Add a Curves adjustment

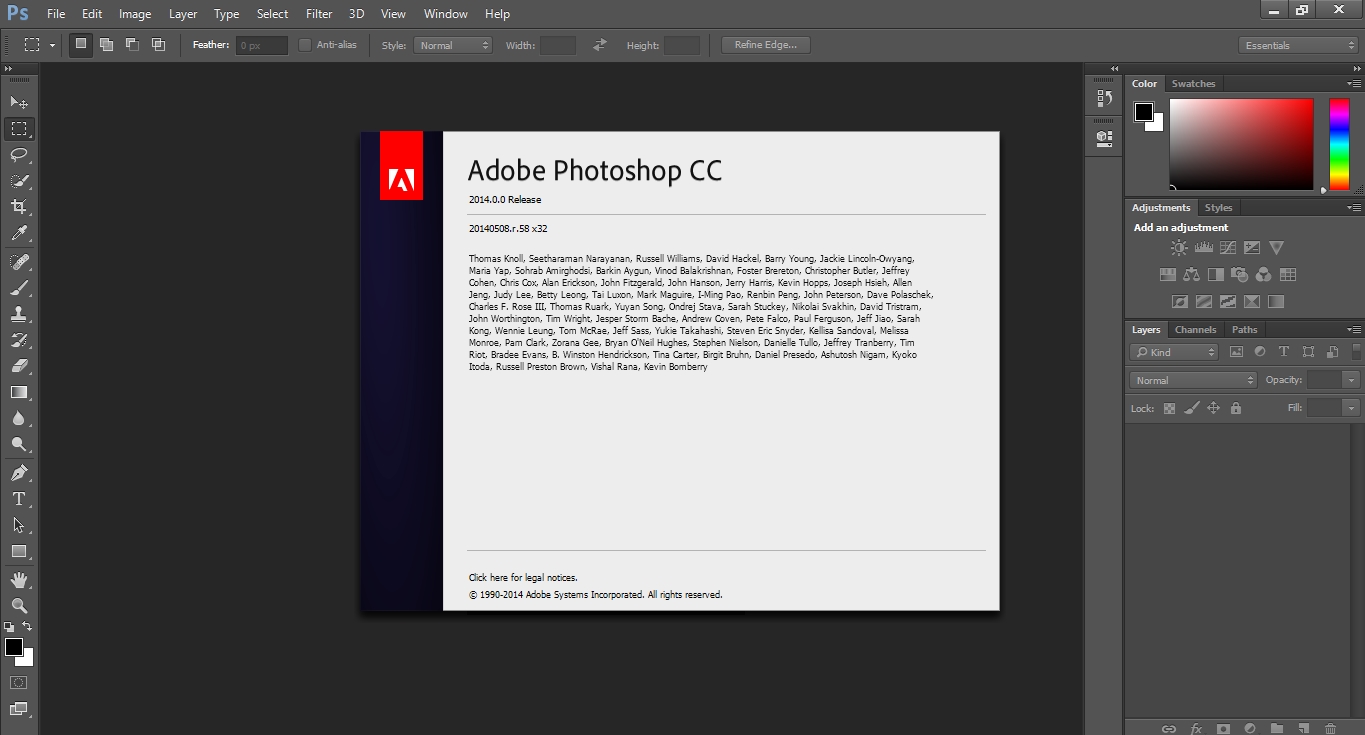[1228, 248]
